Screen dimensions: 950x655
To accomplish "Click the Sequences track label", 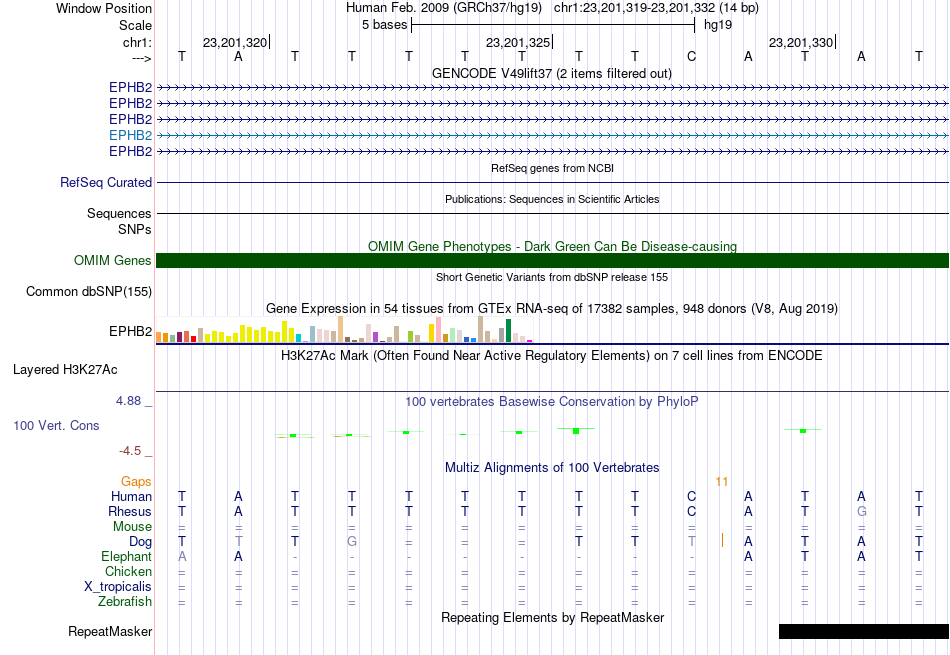I will click(x=119, y=213).
